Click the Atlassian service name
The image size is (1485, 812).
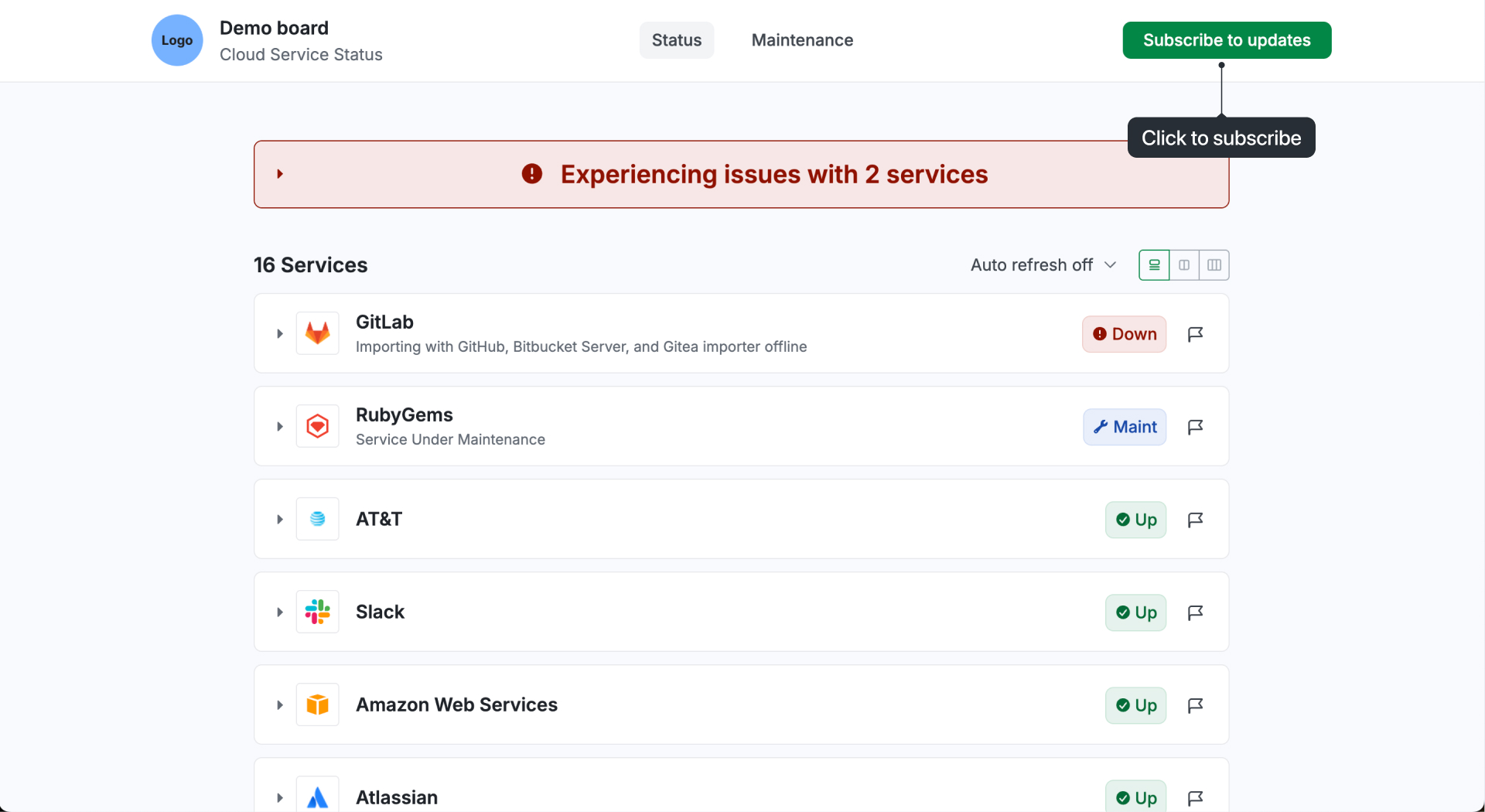tap(397, 797)
